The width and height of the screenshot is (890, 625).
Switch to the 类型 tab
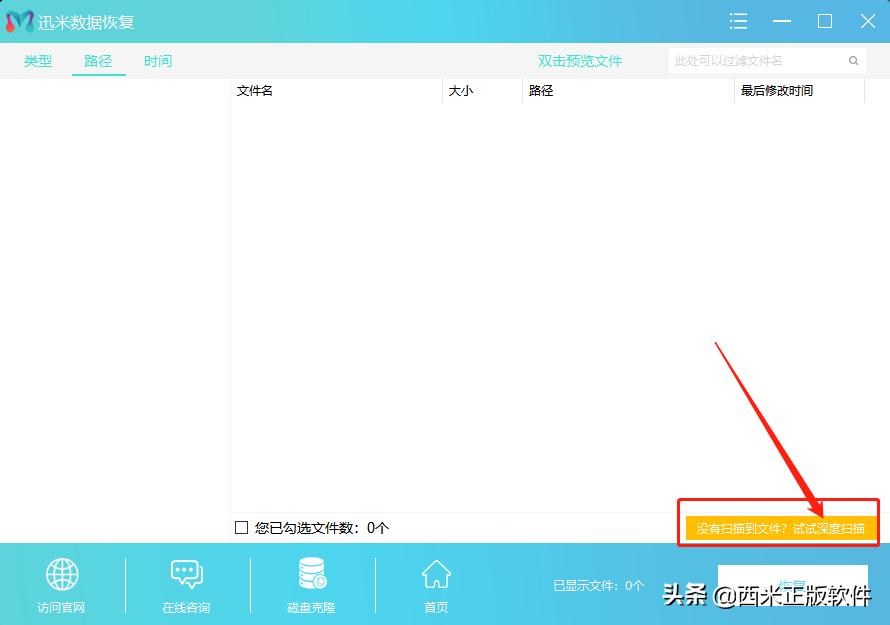37,60
